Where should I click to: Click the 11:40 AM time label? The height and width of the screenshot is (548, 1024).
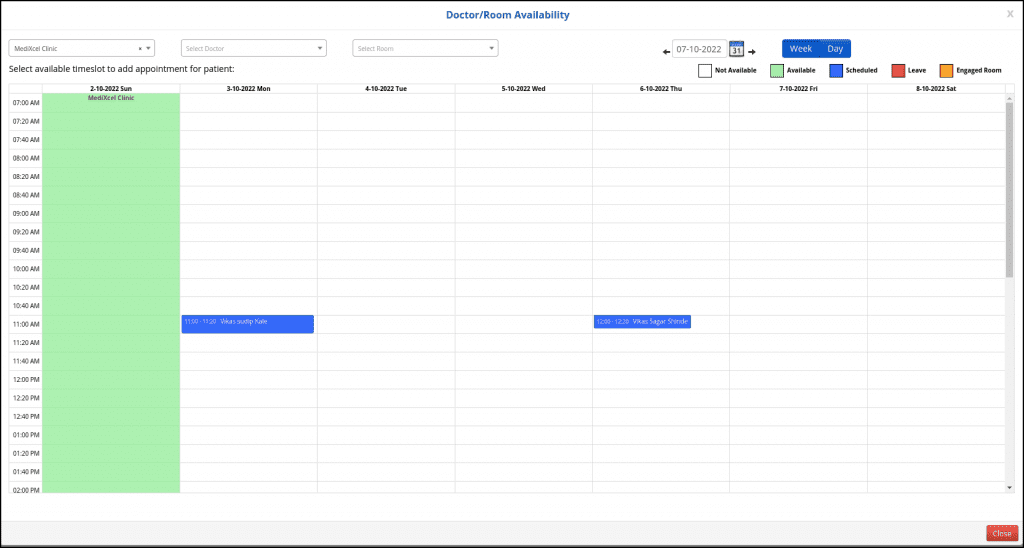[26, 361]
